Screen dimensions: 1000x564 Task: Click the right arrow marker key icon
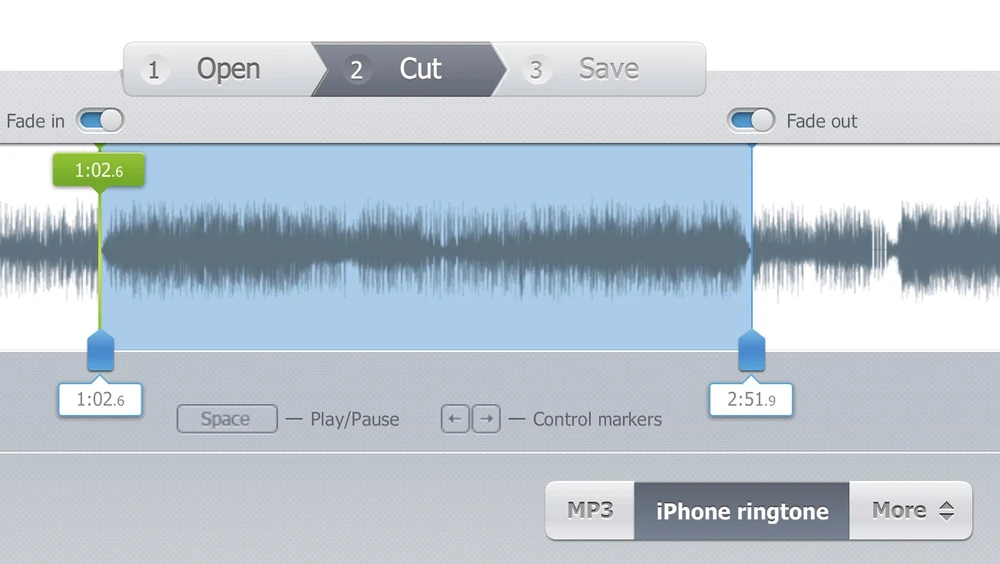[x=487, y=419]
